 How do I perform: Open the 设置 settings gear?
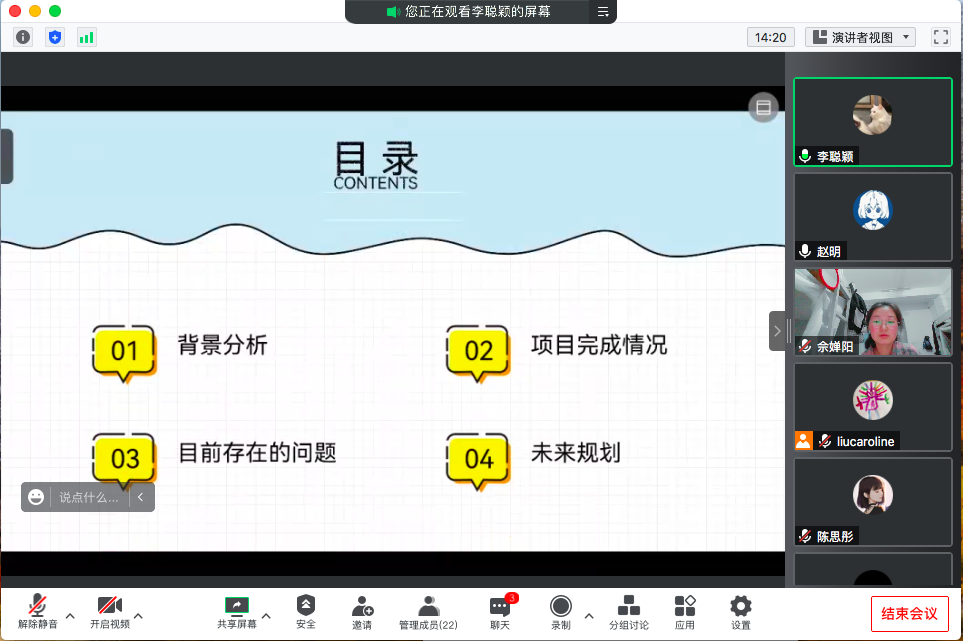click(741, 612)
